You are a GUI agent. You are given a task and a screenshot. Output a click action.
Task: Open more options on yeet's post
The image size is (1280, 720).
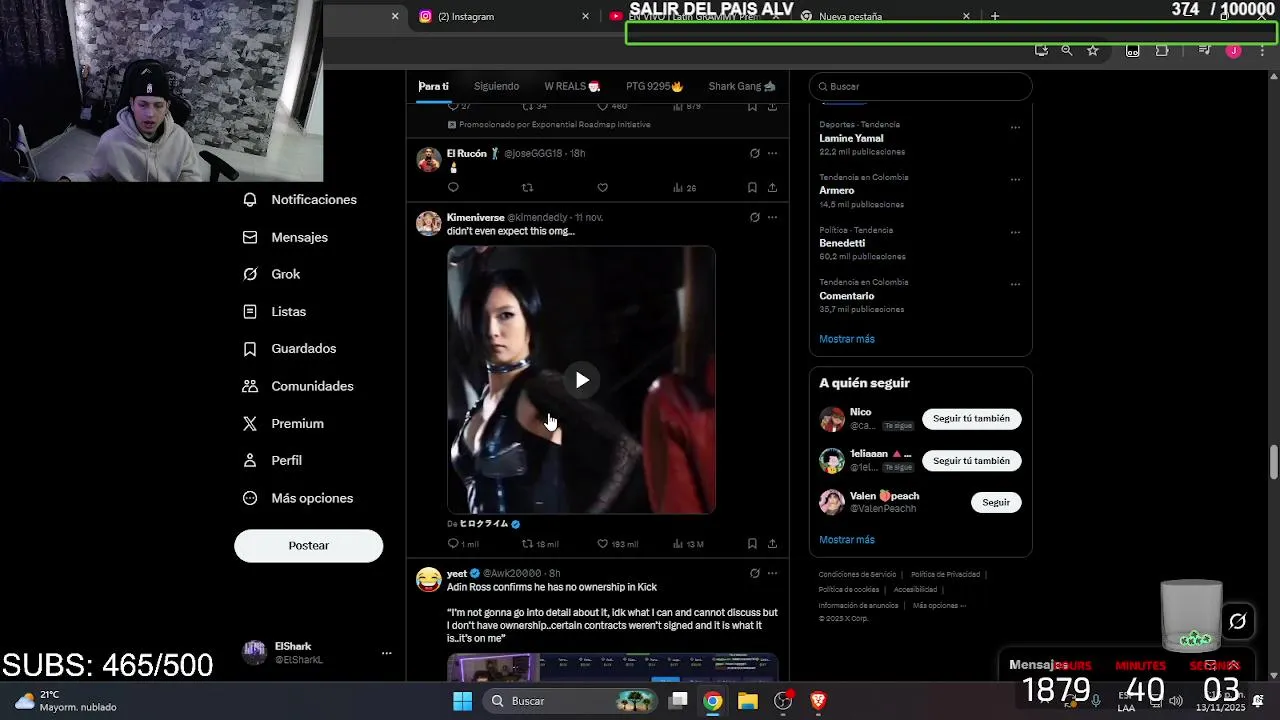click(x=772, y=573)
